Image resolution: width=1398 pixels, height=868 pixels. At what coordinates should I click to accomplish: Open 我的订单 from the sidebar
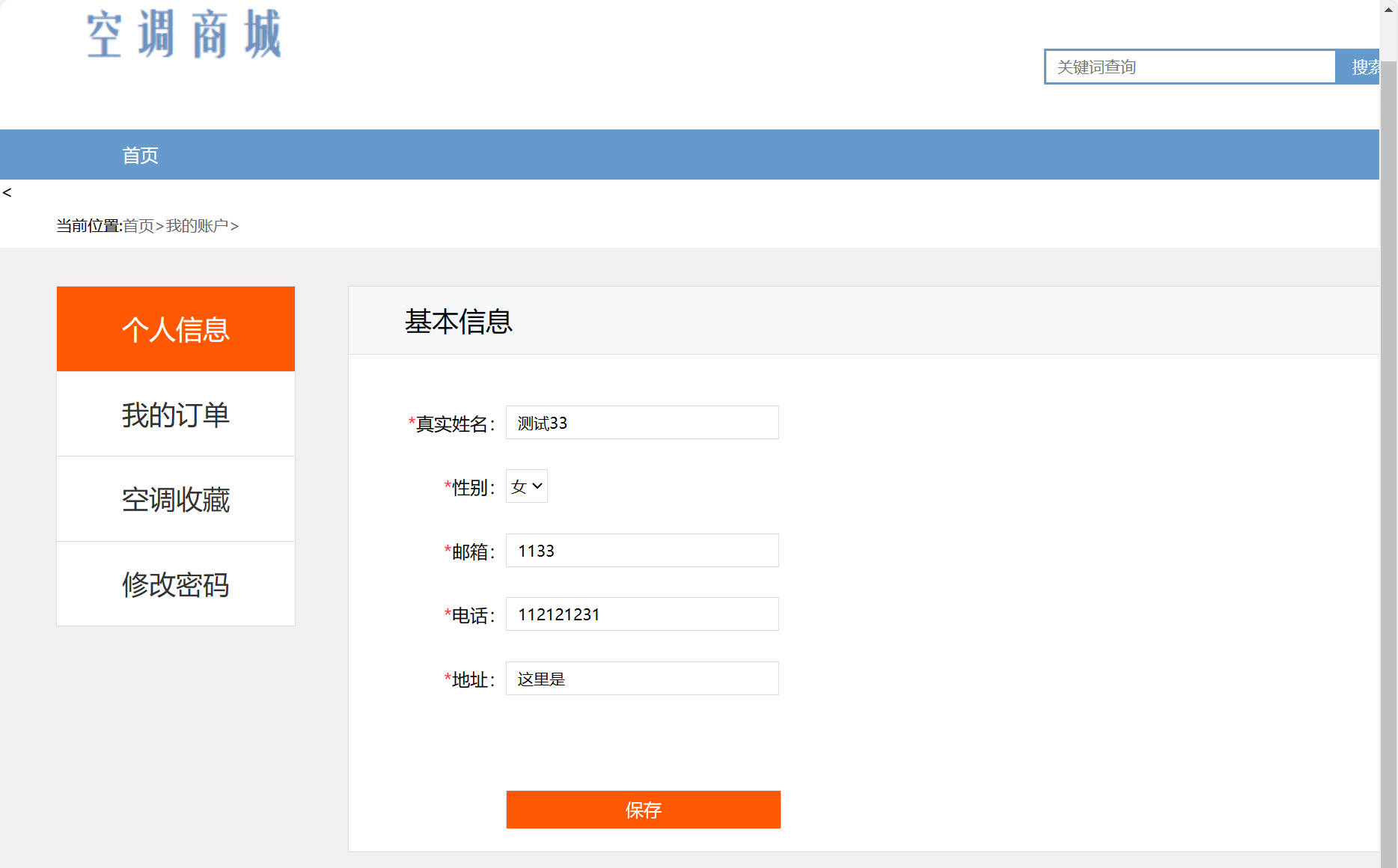(175, 415)
